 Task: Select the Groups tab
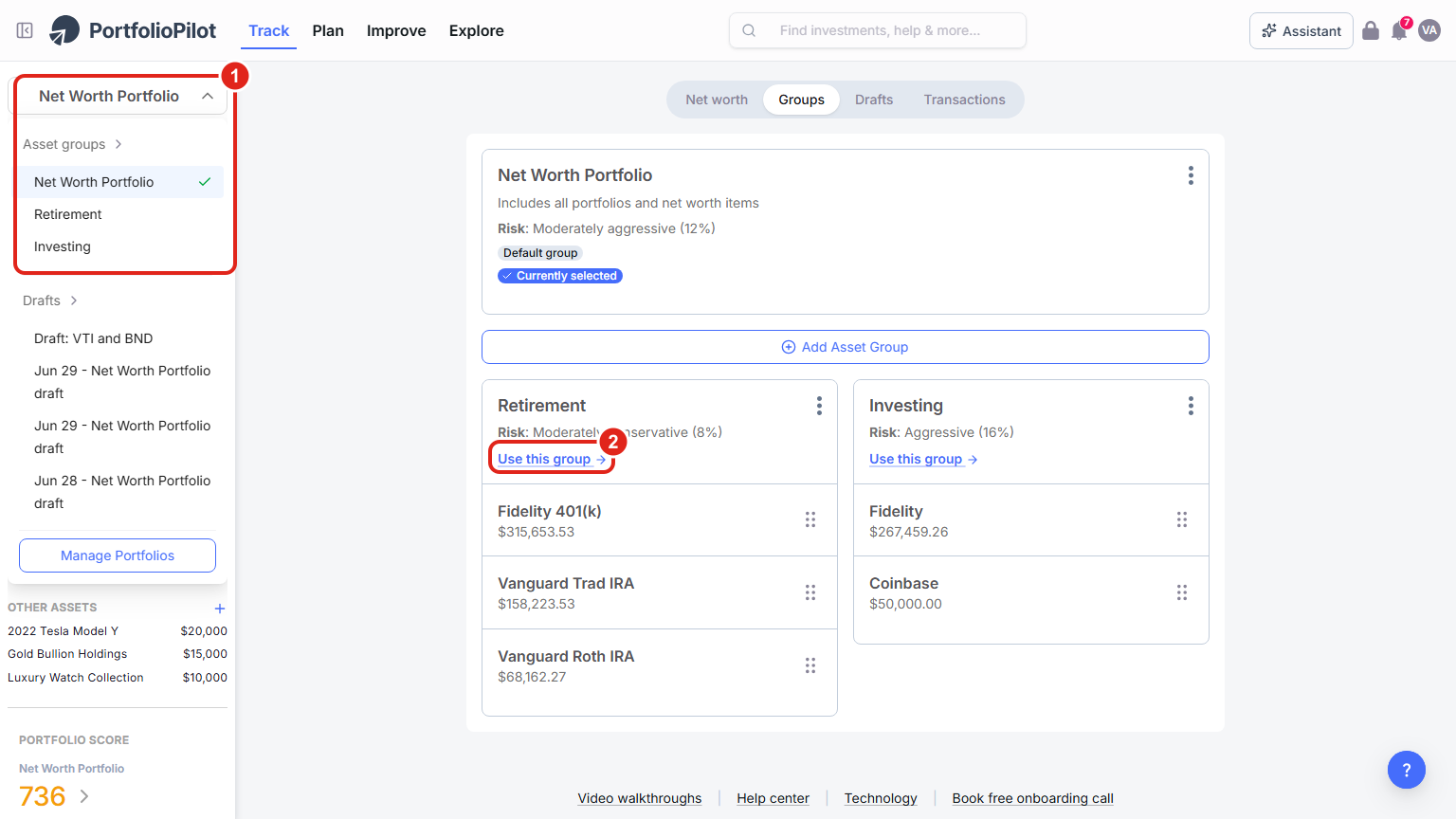tap(802, 100)
